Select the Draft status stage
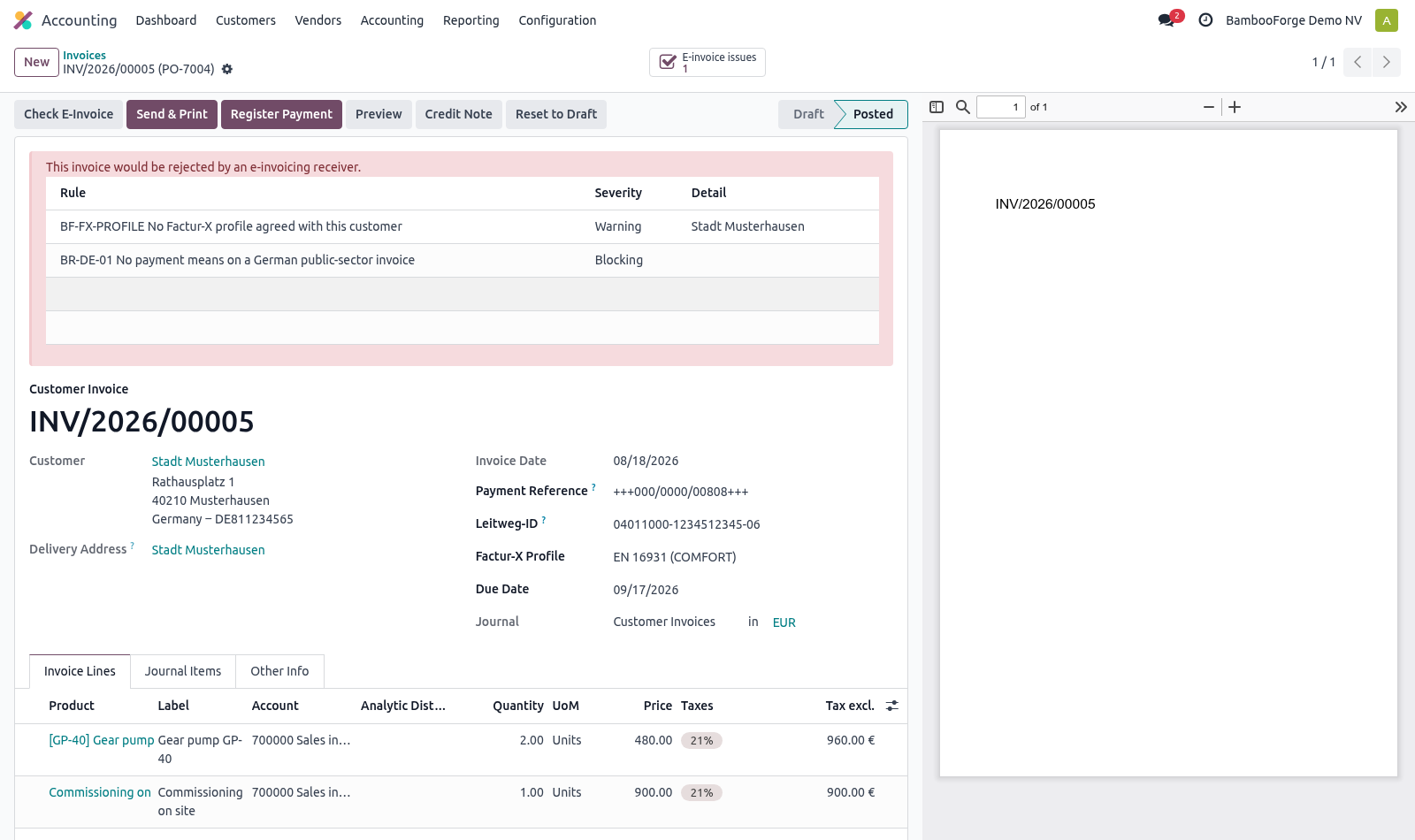 tap(807, 114)
